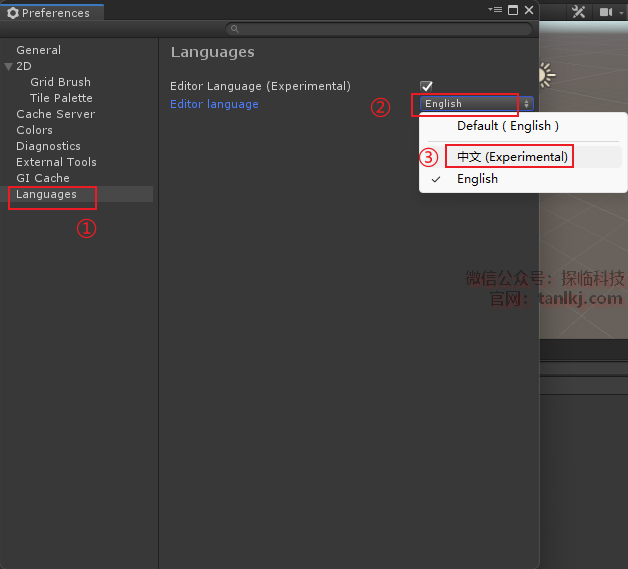Choose 中文 (Experimental) language
The height and width of the screenshot is (569, 628).
512,157
